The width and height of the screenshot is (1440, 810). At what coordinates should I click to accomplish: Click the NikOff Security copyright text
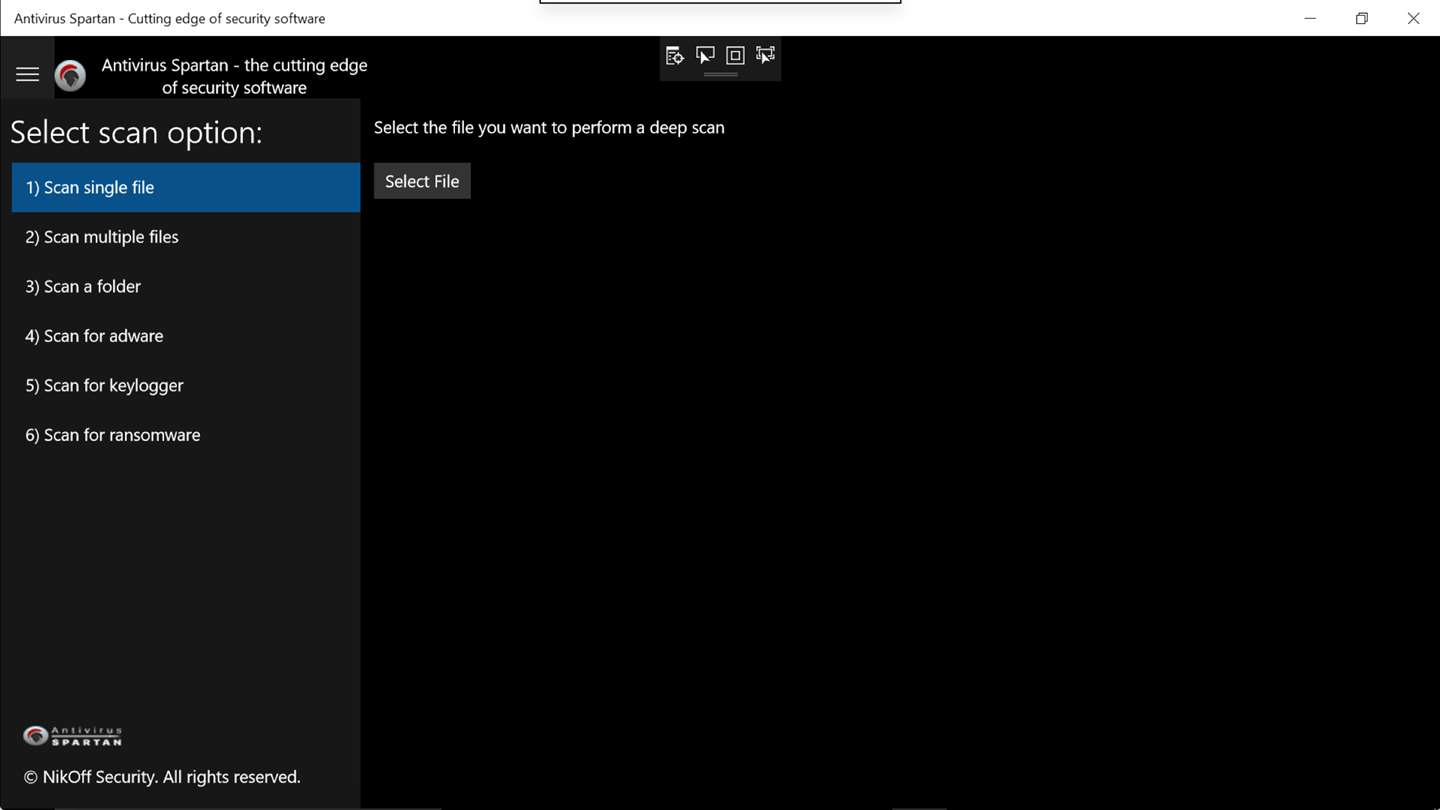click(x=162, y=777)
